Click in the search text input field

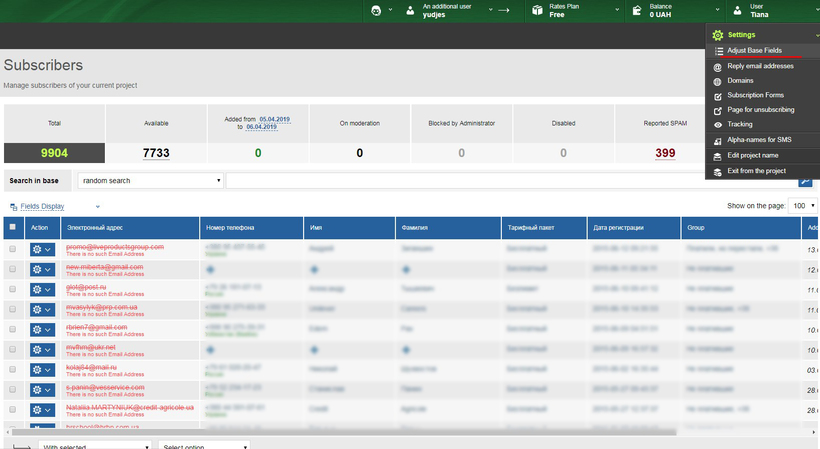point(511,180)
